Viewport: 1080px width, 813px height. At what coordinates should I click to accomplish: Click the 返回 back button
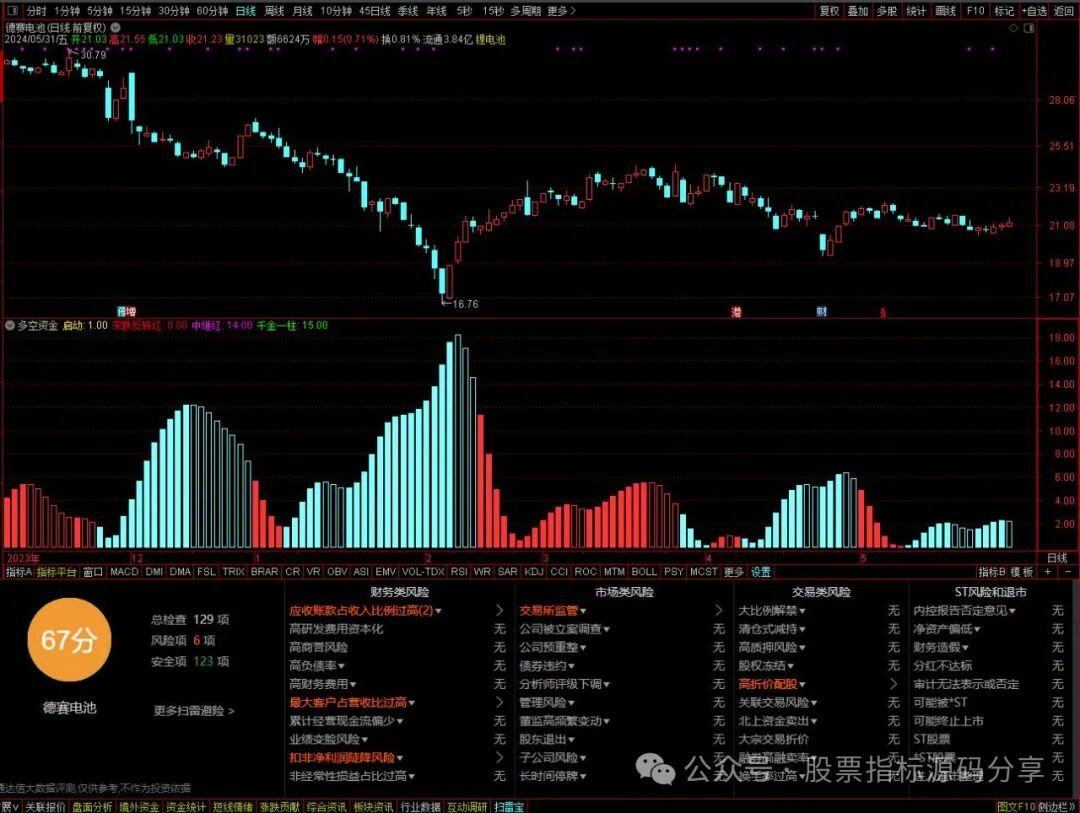pyautogui.click(x=1064, y=11)
